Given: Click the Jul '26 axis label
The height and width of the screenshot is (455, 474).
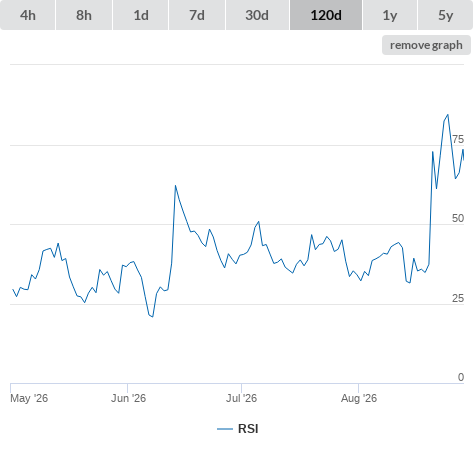Looking at the screenshot, I should [242, 398].
